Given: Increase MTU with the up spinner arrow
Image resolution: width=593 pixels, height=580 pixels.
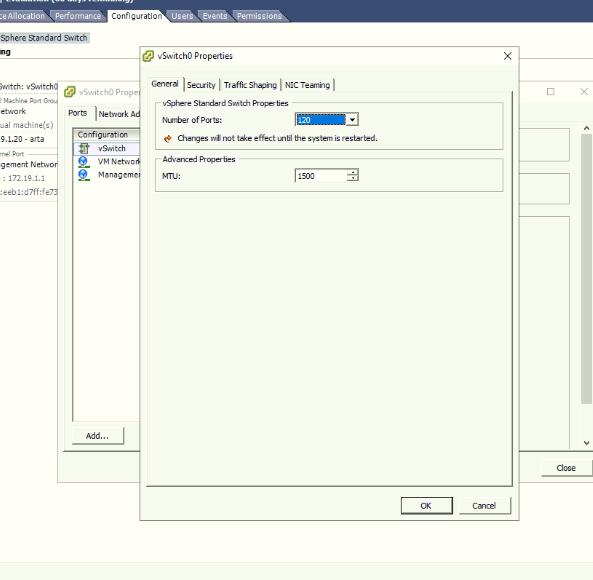Looking at the screenshot, I should click(352, 172).
